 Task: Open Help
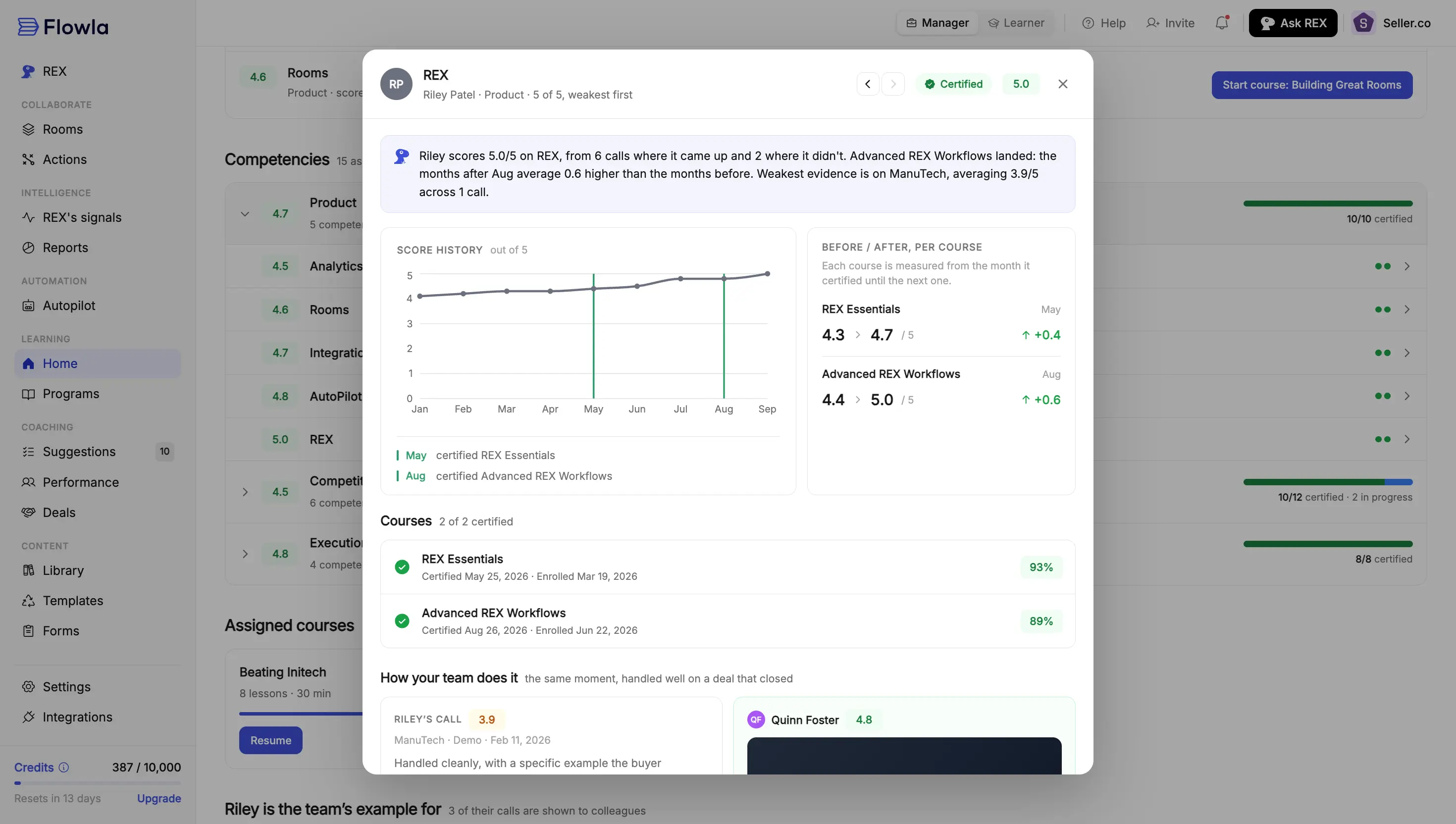[x=1104, y=23]
